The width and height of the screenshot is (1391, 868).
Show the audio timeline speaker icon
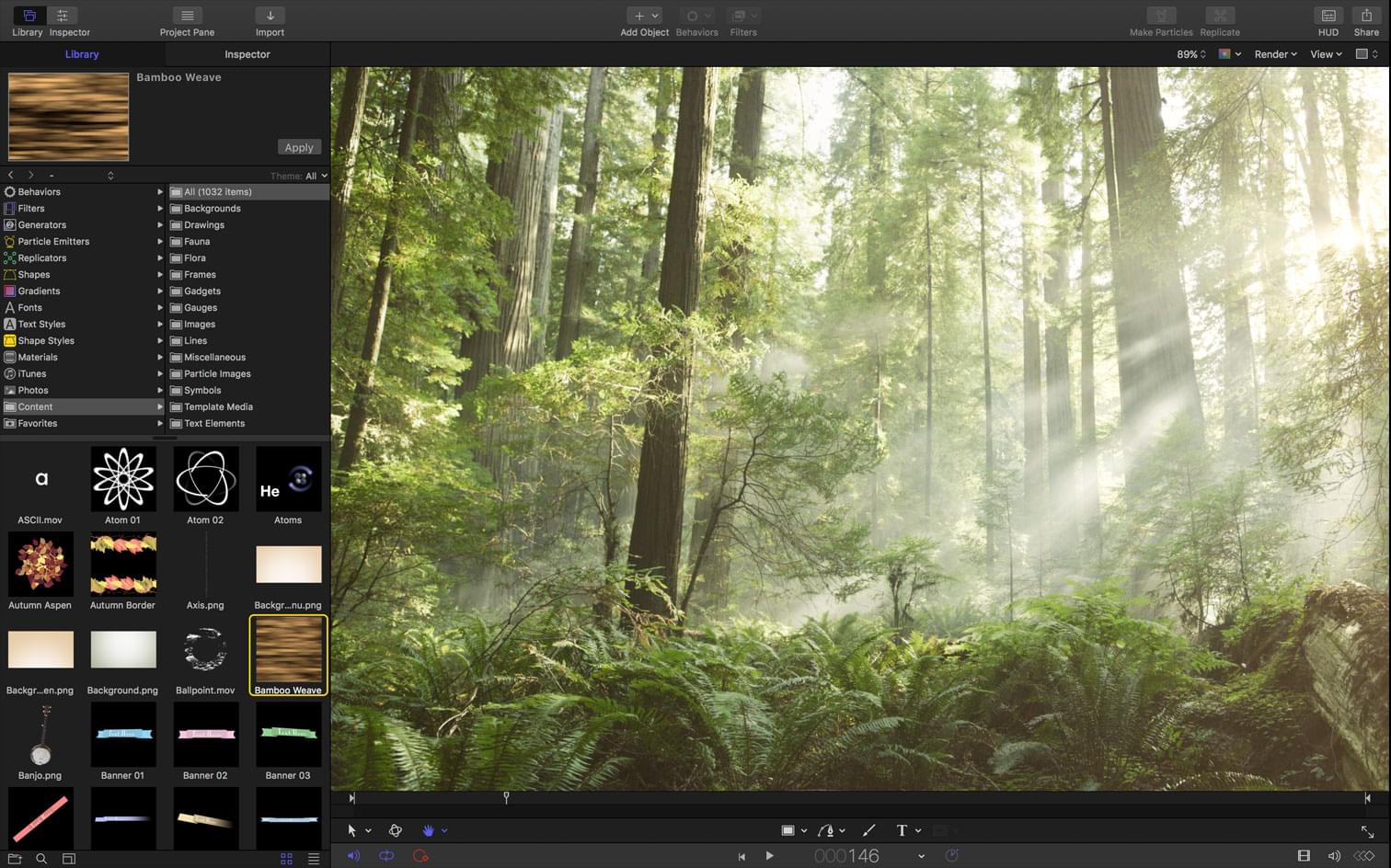1334,856
